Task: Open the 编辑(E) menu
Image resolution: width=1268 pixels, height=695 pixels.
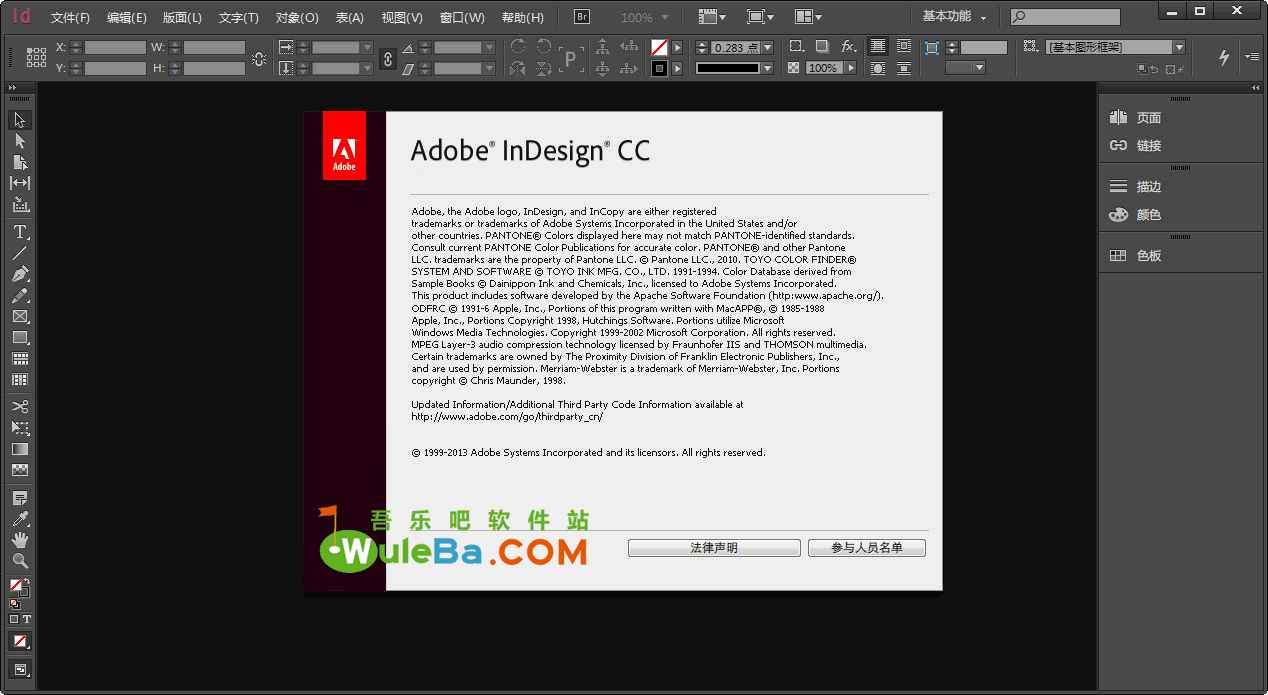Action: click(x=127, y=18)
